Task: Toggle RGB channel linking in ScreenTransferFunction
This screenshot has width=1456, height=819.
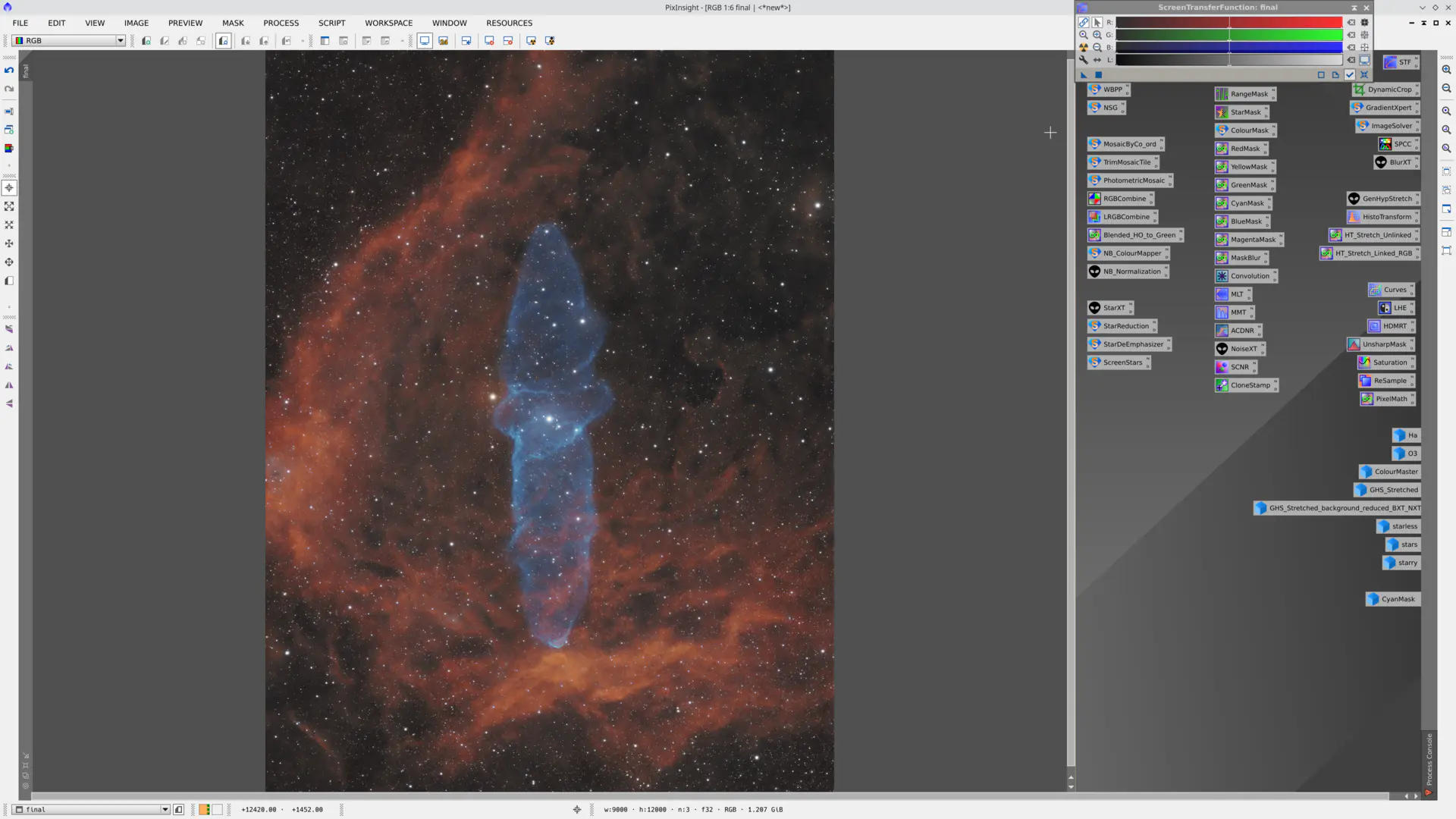Action: point(1084,22)
